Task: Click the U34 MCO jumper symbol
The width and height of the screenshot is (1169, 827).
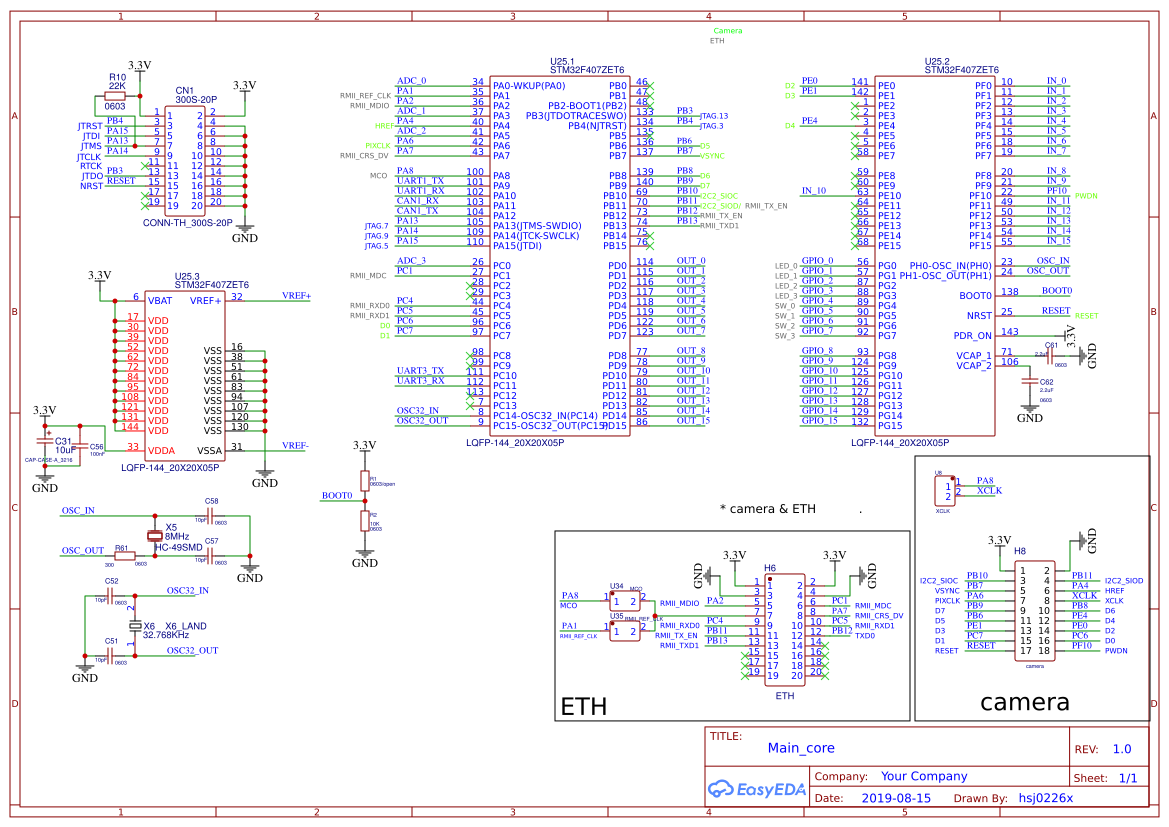Action: (624, 598)
